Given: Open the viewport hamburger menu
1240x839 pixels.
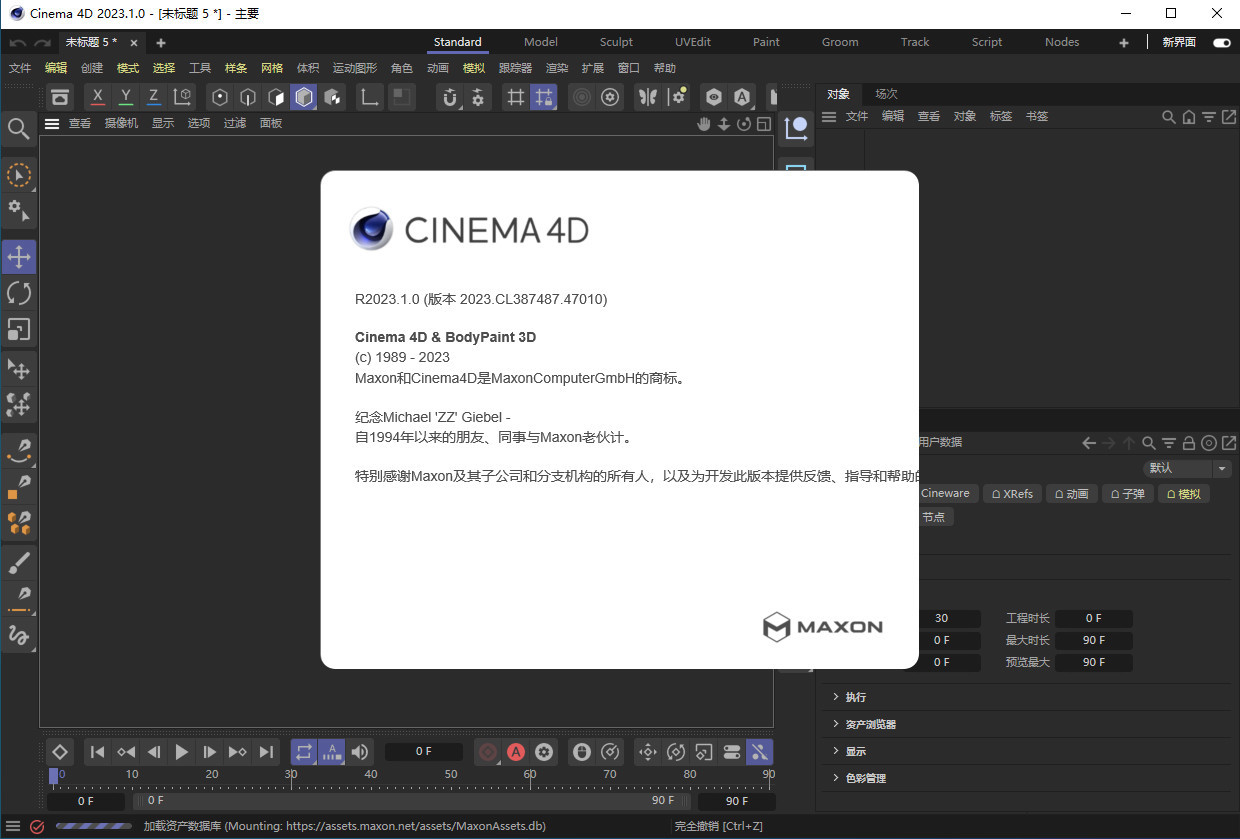Looking at the screenshot, I should click(52, 124).
